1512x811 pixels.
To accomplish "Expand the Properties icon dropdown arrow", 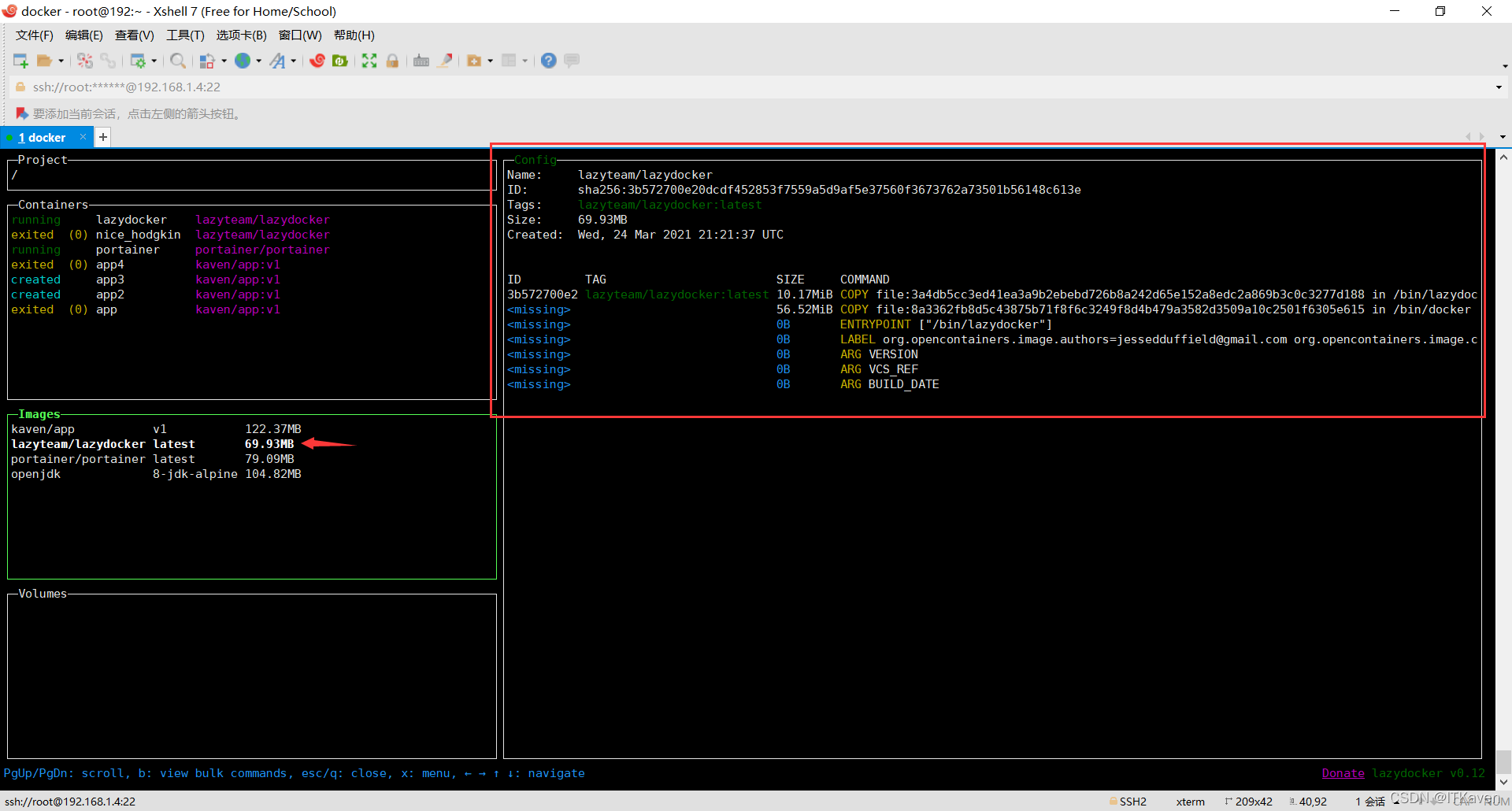I will pyautogui.click(x=154, y=61).
